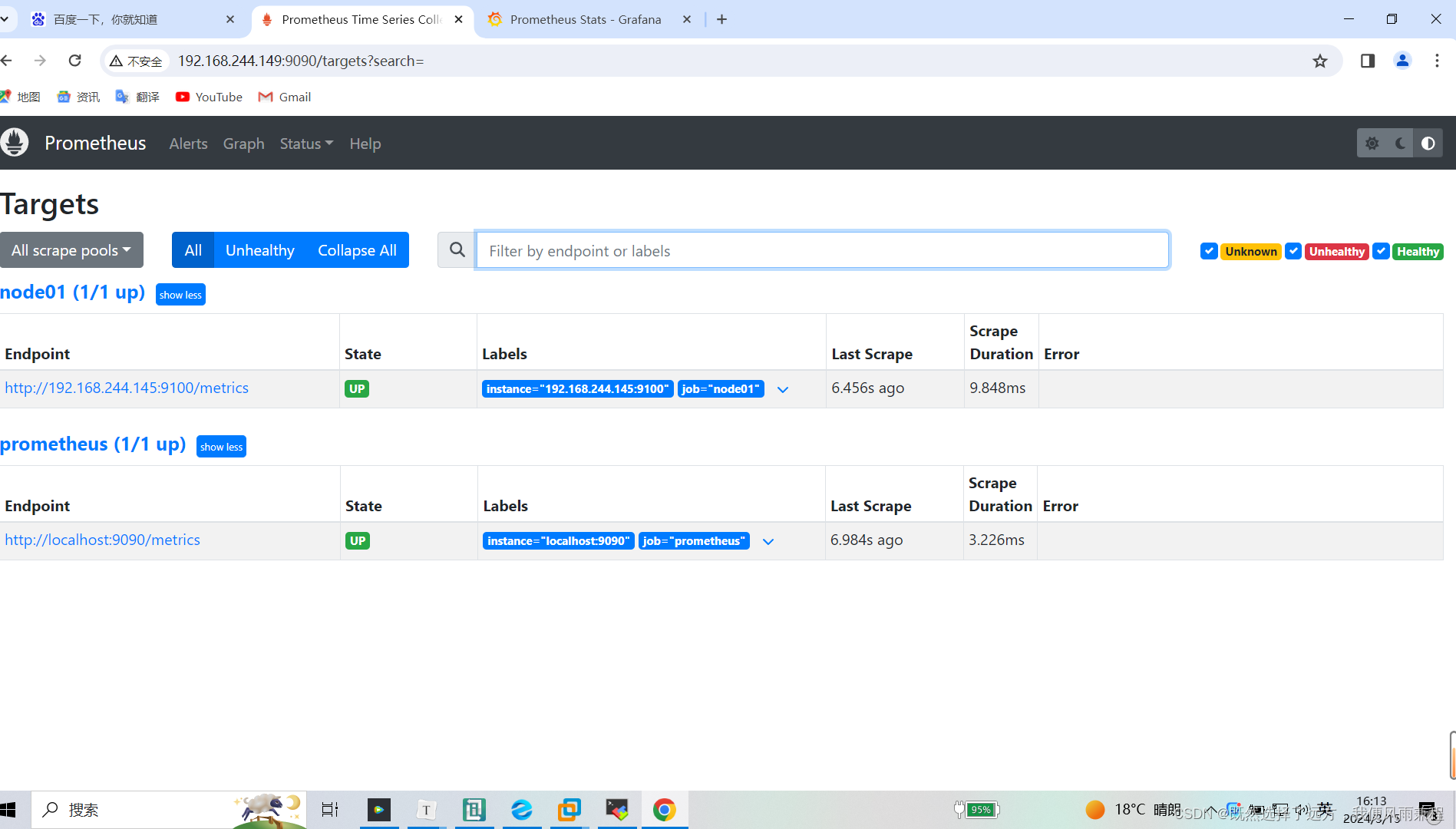Image resolution: width=1456 pixels, height=829 pixels.
Task: Open the browser side panel icon
Action: [x=1368, y=61]
